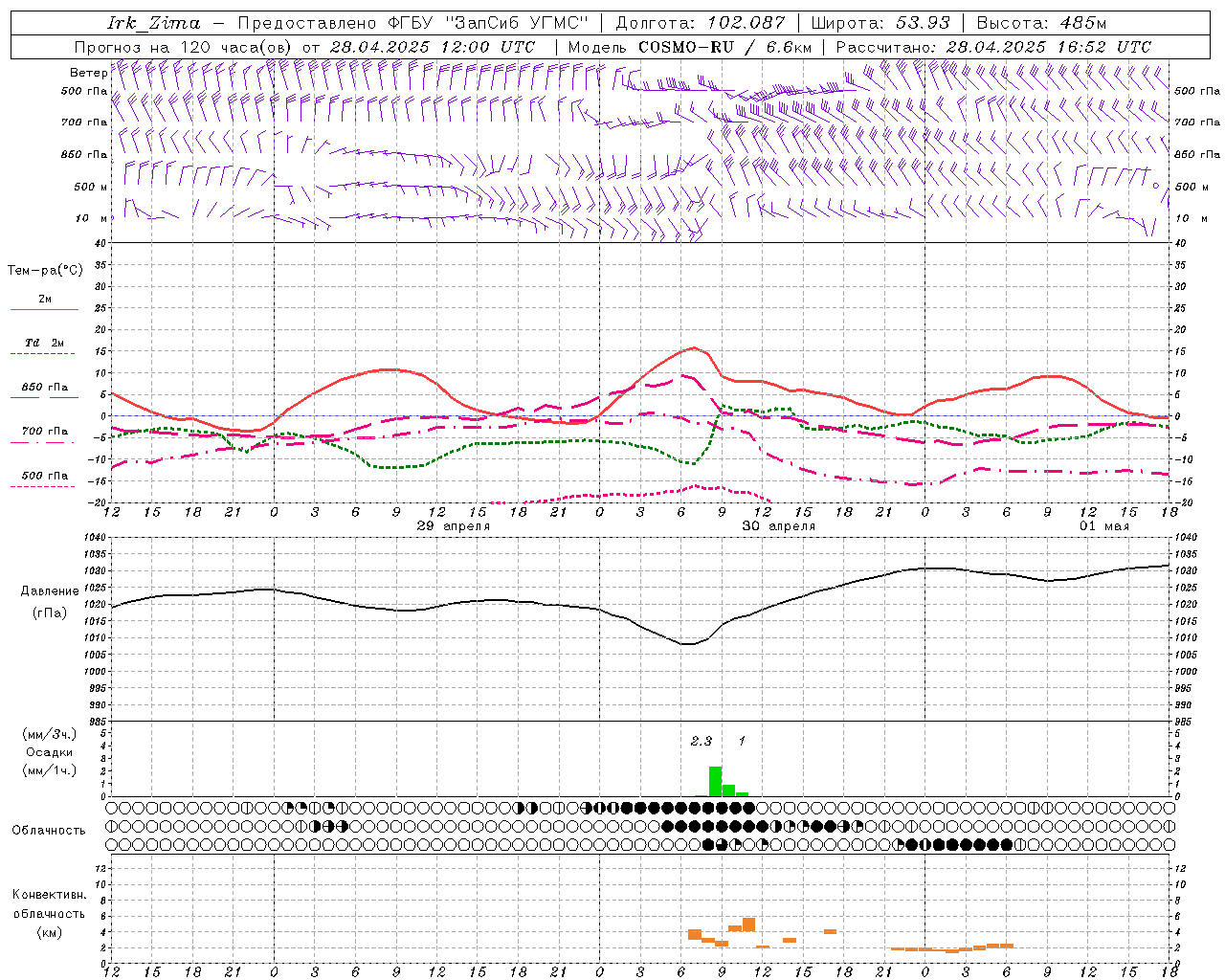The width and height of the screenshot is (1225, 980).
Task: Click right-side "10 м" wind level label
Action: (1191, 218)
